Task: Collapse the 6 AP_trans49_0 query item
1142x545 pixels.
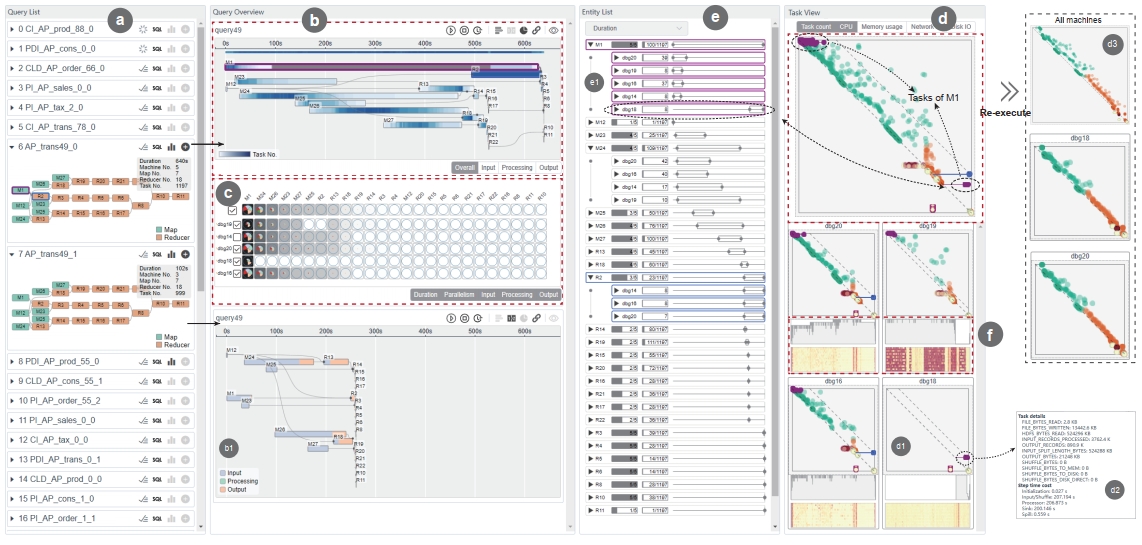Action: pos(12,146)
